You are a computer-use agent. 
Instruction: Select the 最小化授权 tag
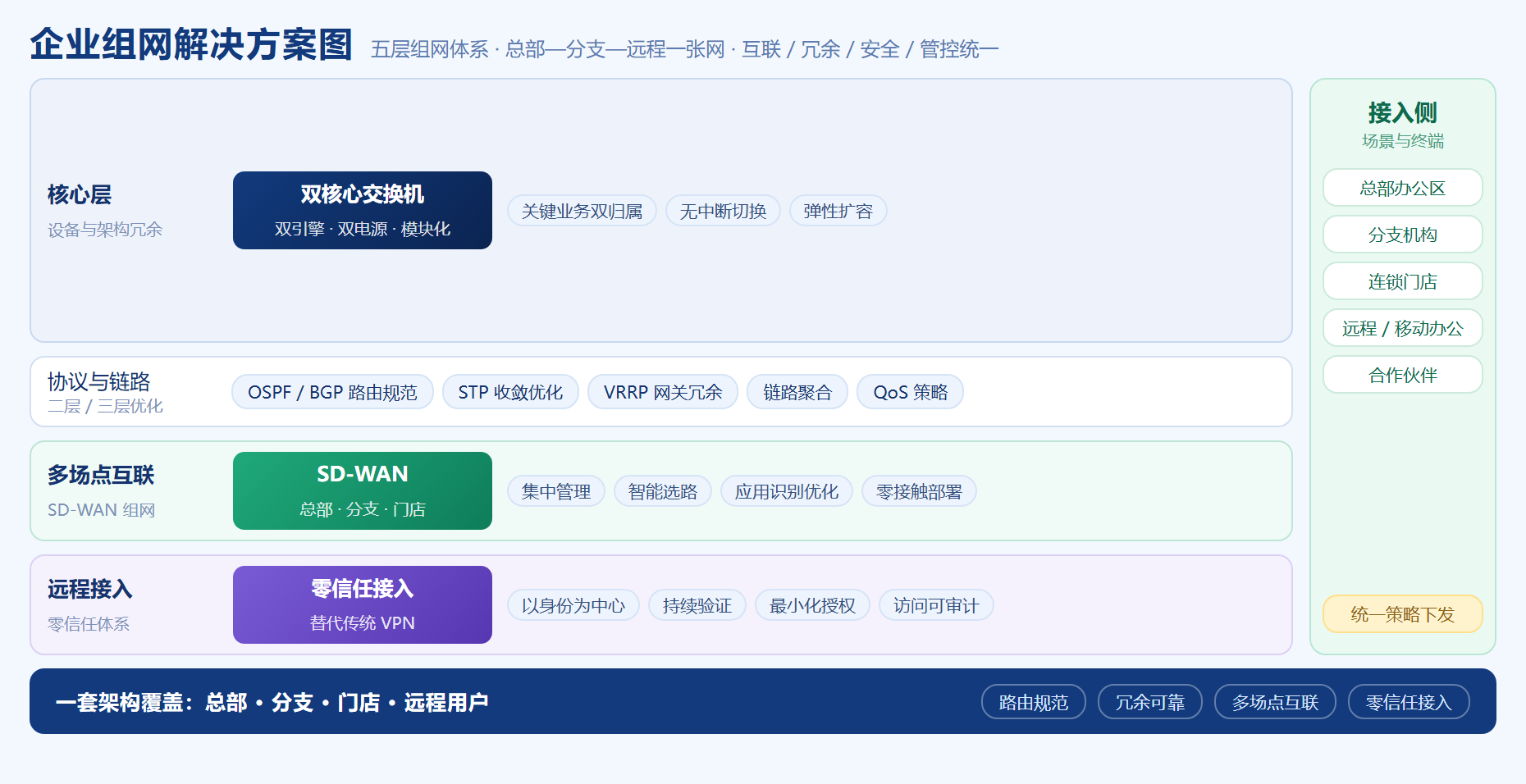(812, 605)
